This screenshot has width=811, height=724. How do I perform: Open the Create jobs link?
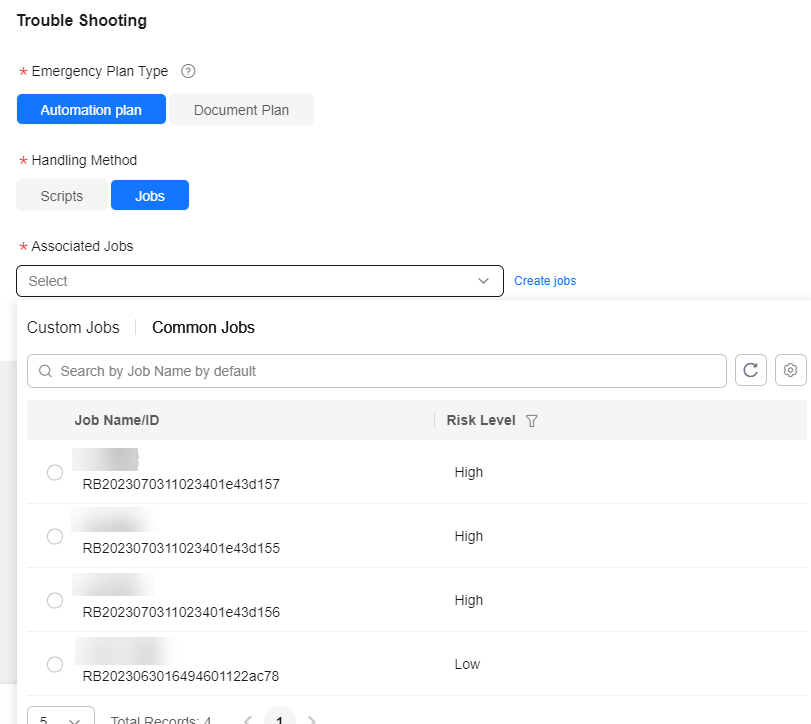(545, 281)
